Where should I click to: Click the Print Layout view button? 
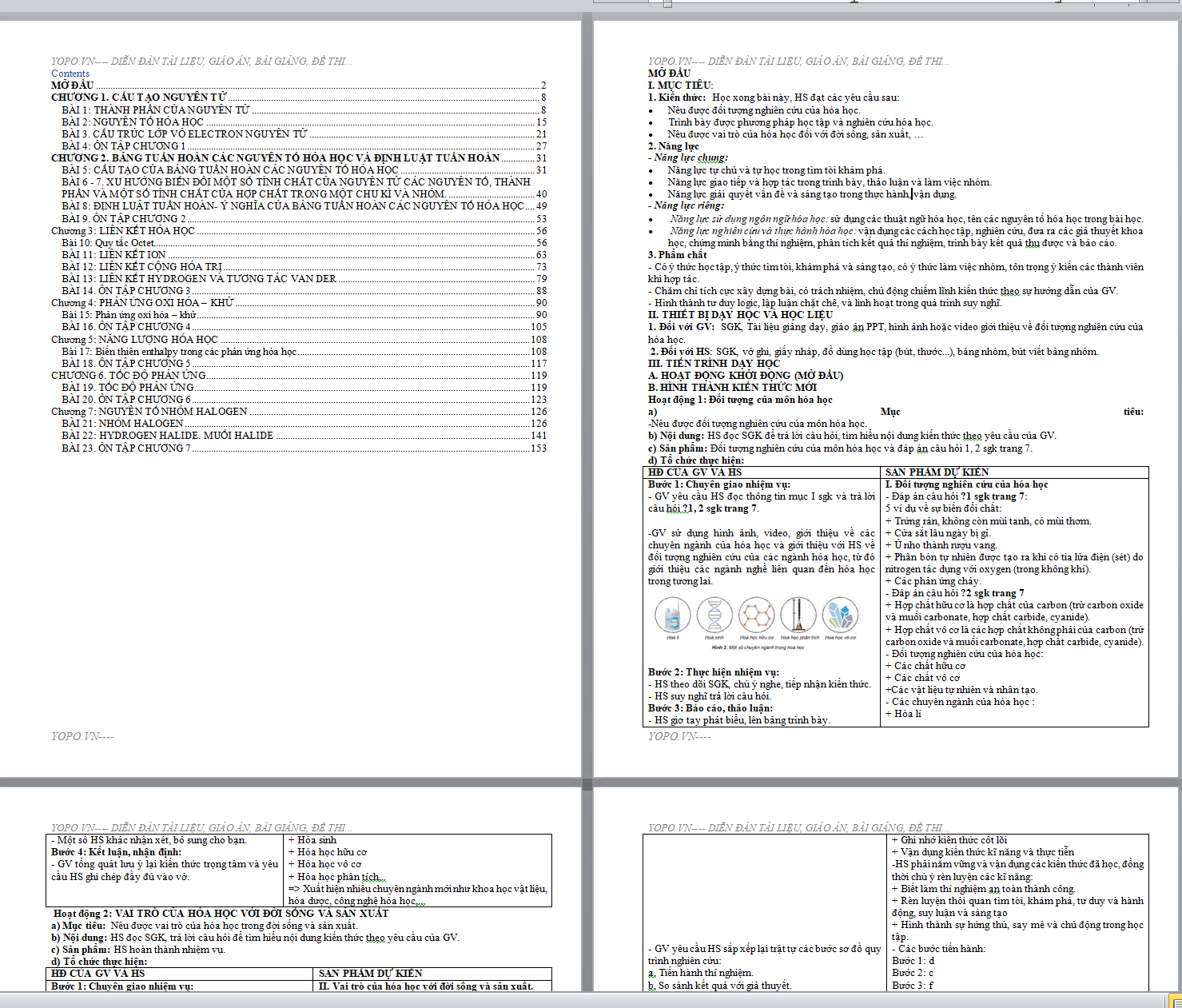click(1176, 1000)
